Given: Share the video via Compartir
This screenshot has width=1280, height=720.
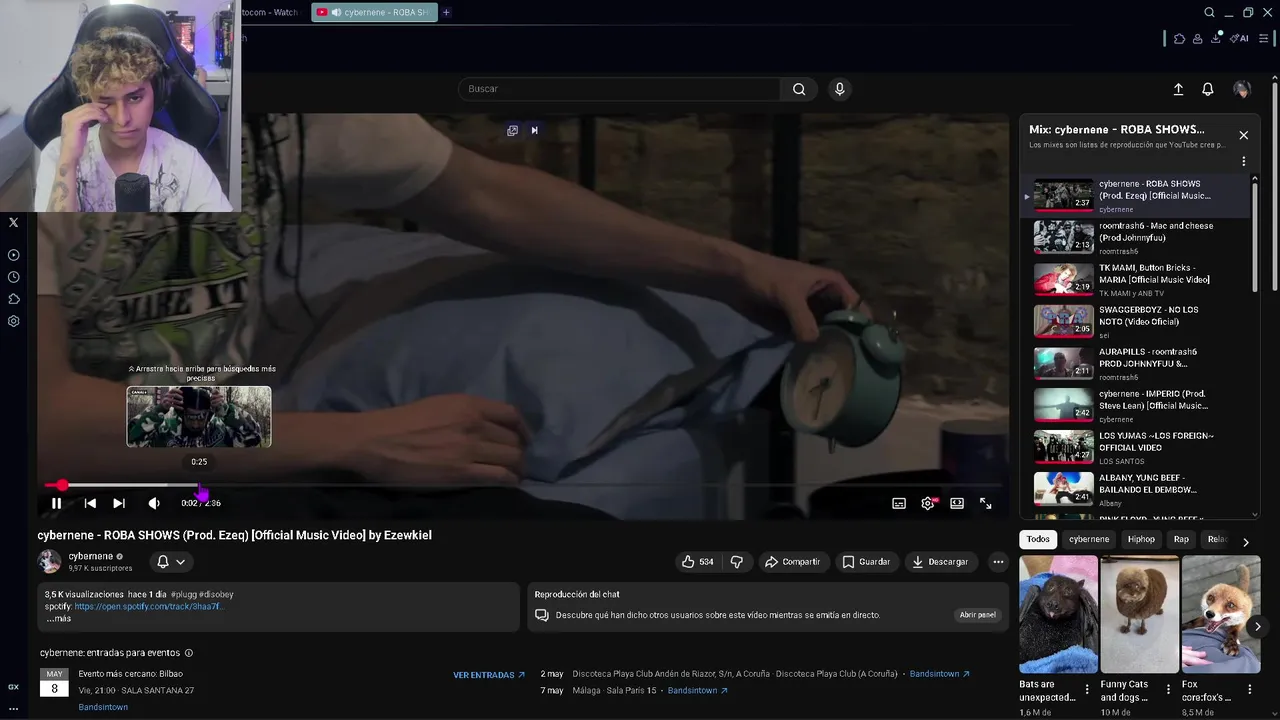Looking at the screenshot, I should tap(792, 562).
